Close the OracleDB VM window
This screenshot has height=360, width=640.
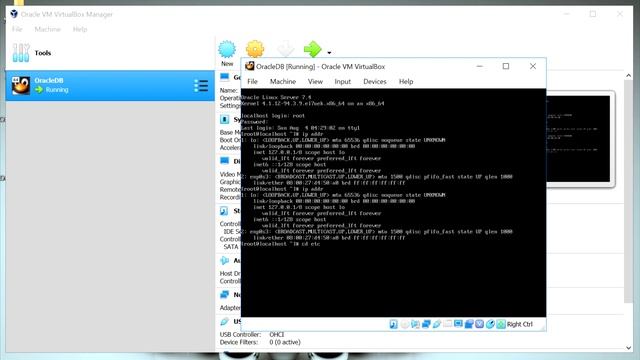tap(533, 66)
